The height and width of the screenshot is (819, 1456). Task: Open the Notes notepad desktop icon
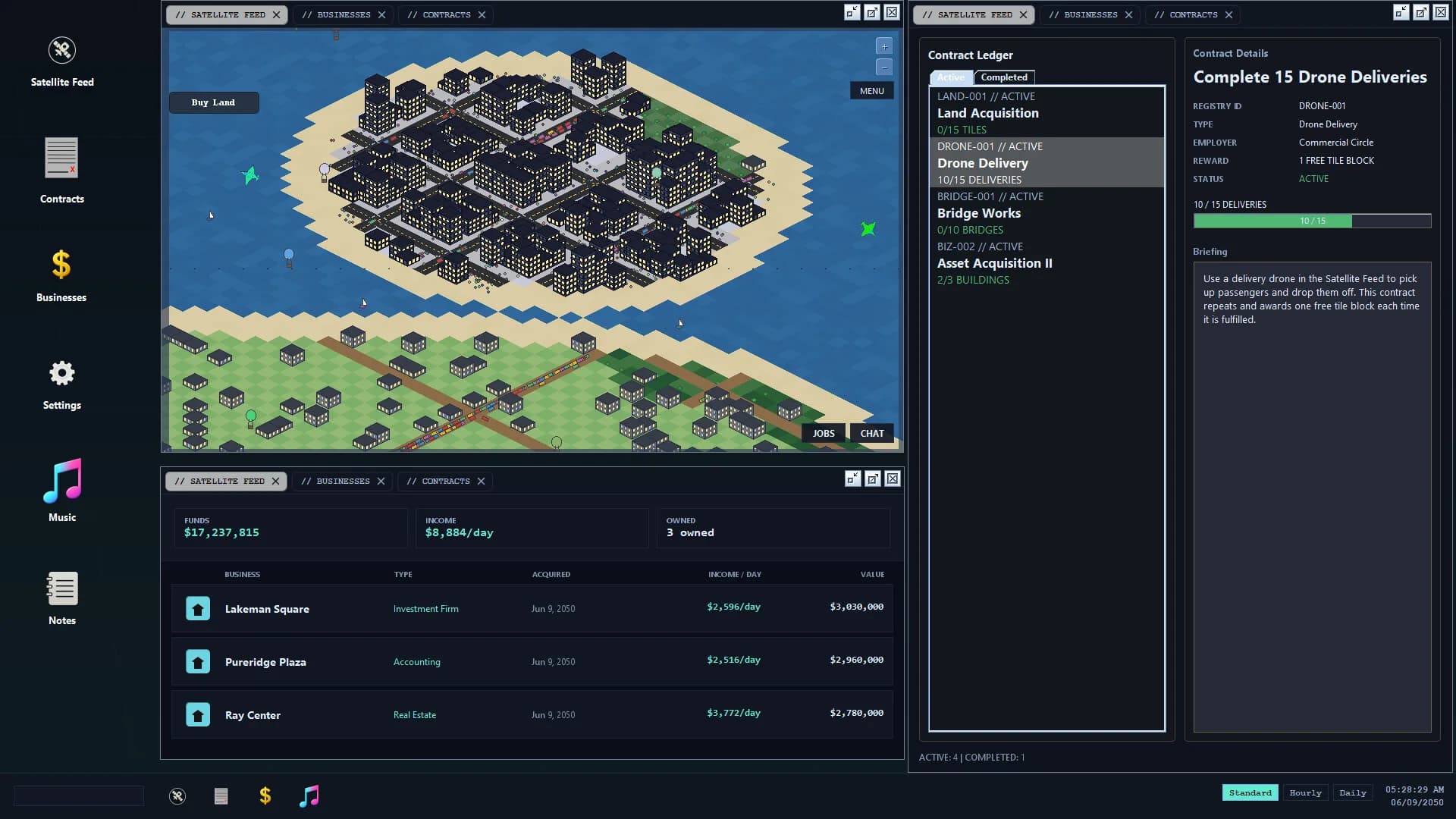coord(62,588)
